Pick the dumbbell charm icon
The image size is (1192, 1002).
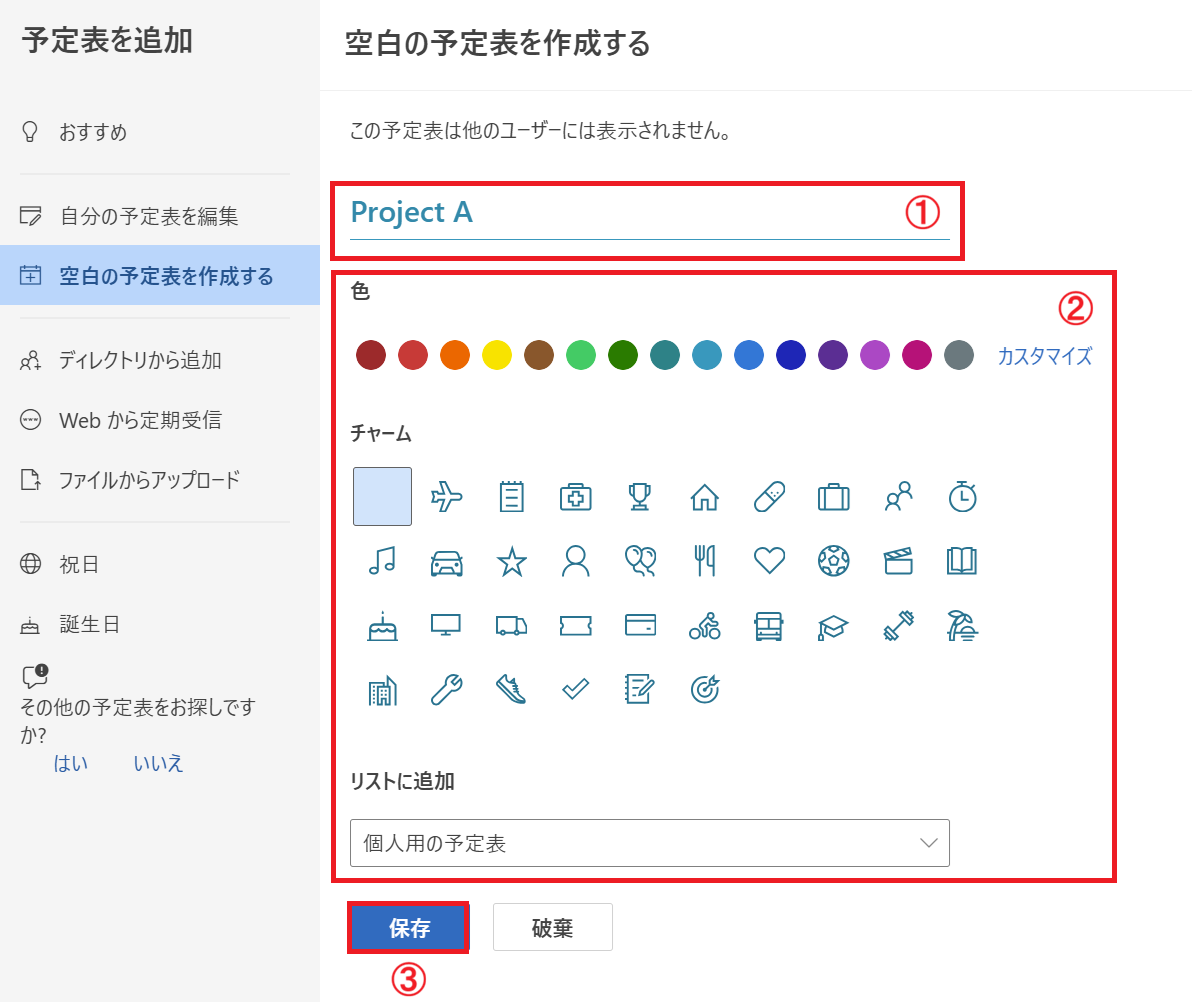pos(898,625)
